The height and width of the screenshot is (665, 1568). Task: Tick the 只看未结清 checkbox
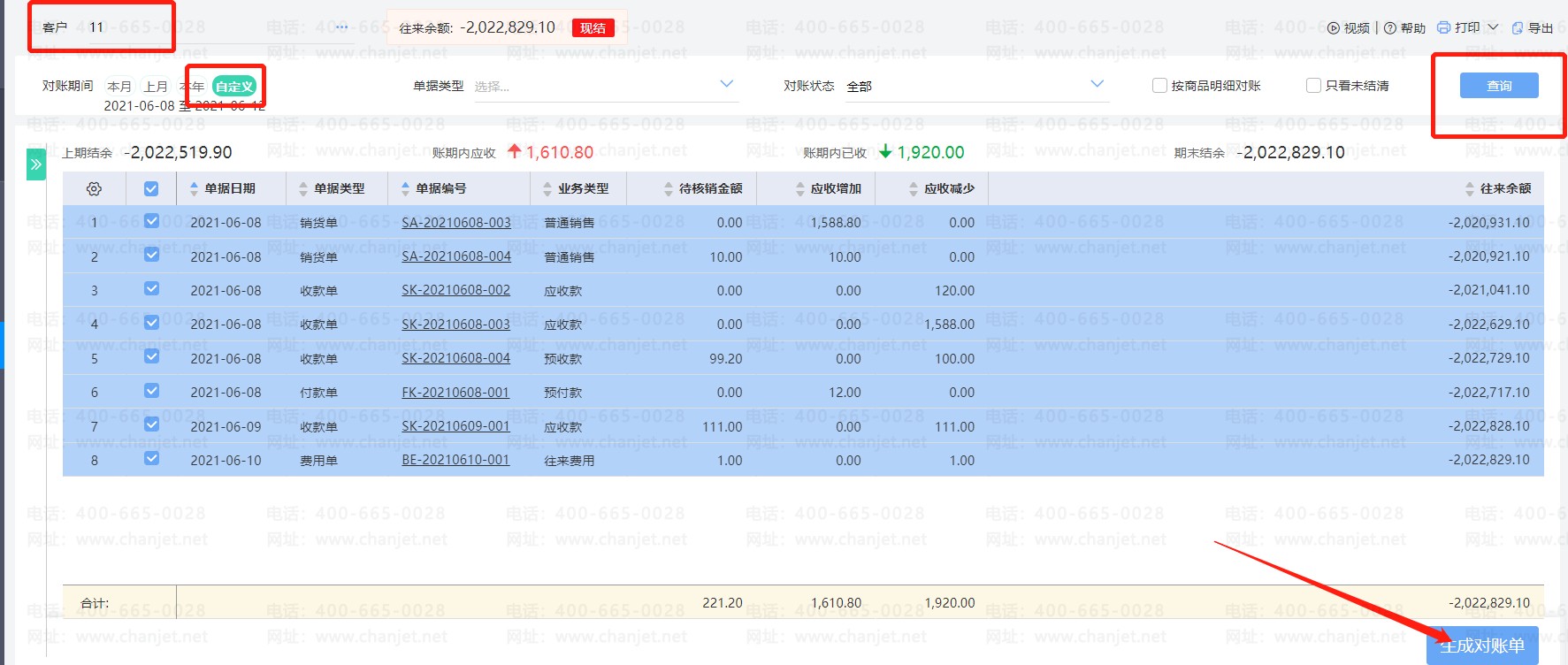tap(1313, 86)
